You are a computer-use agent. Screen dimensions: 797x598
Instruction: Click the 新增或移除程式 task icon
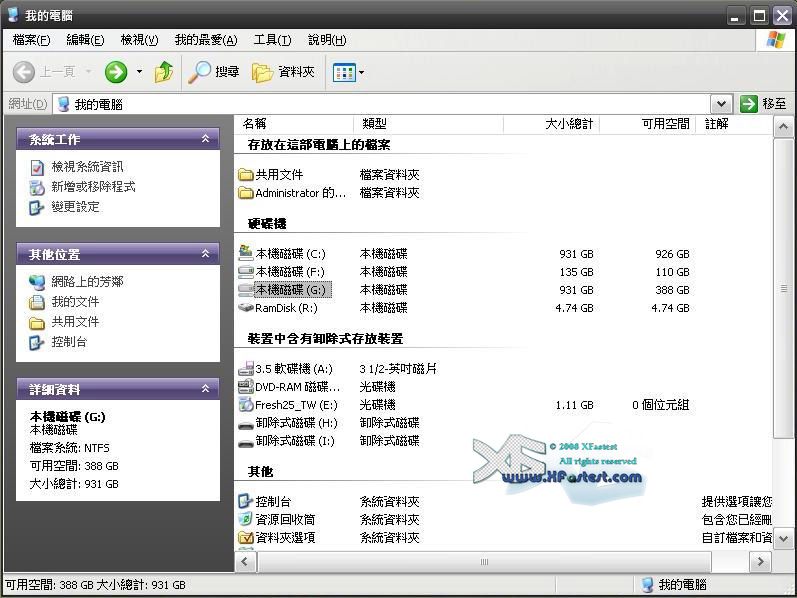click(37, 187)
